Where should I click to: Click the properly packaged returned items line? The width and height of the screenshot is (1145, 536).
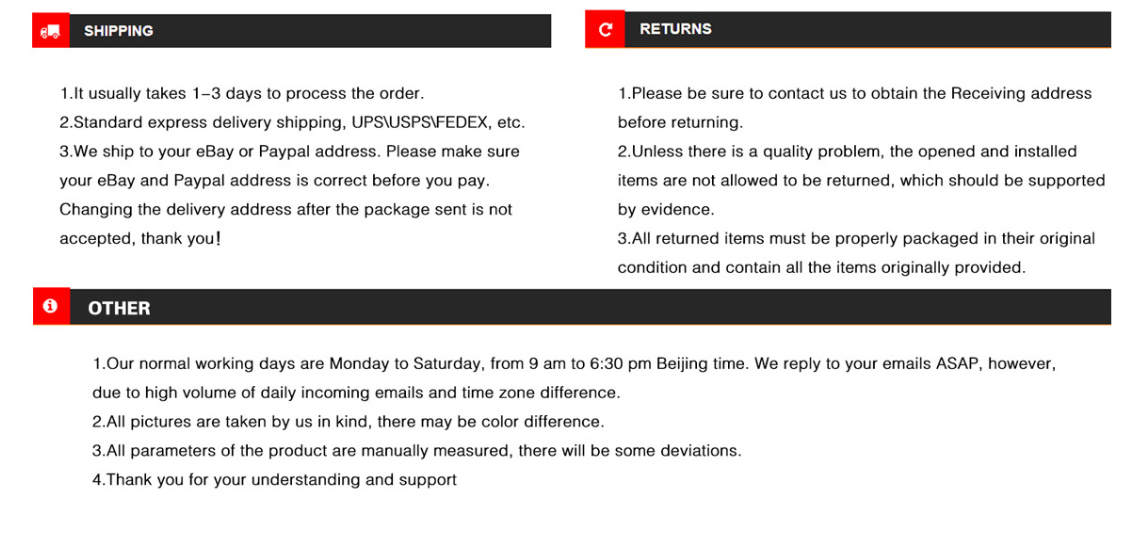[856, 239]
